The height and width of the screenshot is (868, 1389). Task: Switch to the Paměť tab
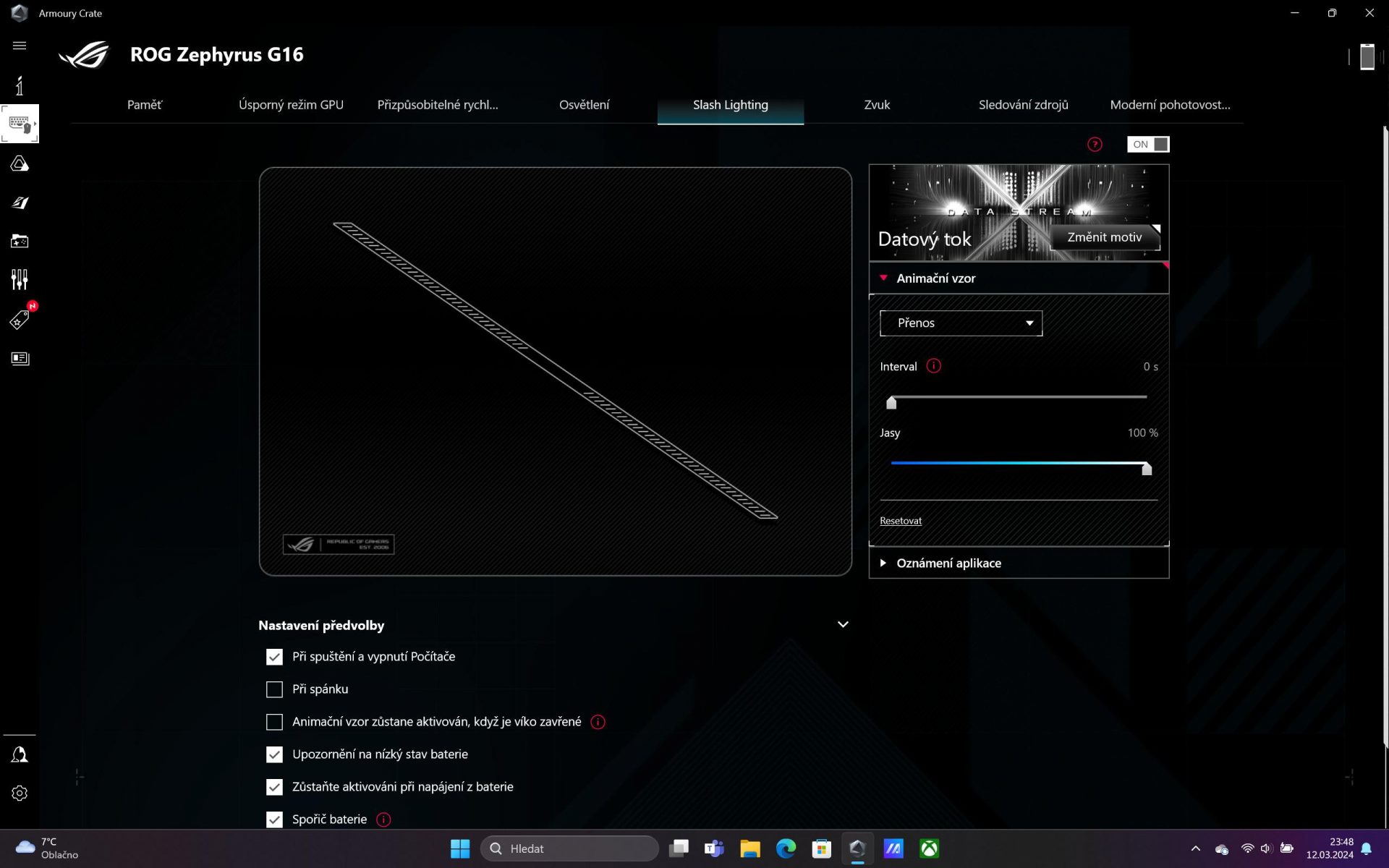point(145,105)
